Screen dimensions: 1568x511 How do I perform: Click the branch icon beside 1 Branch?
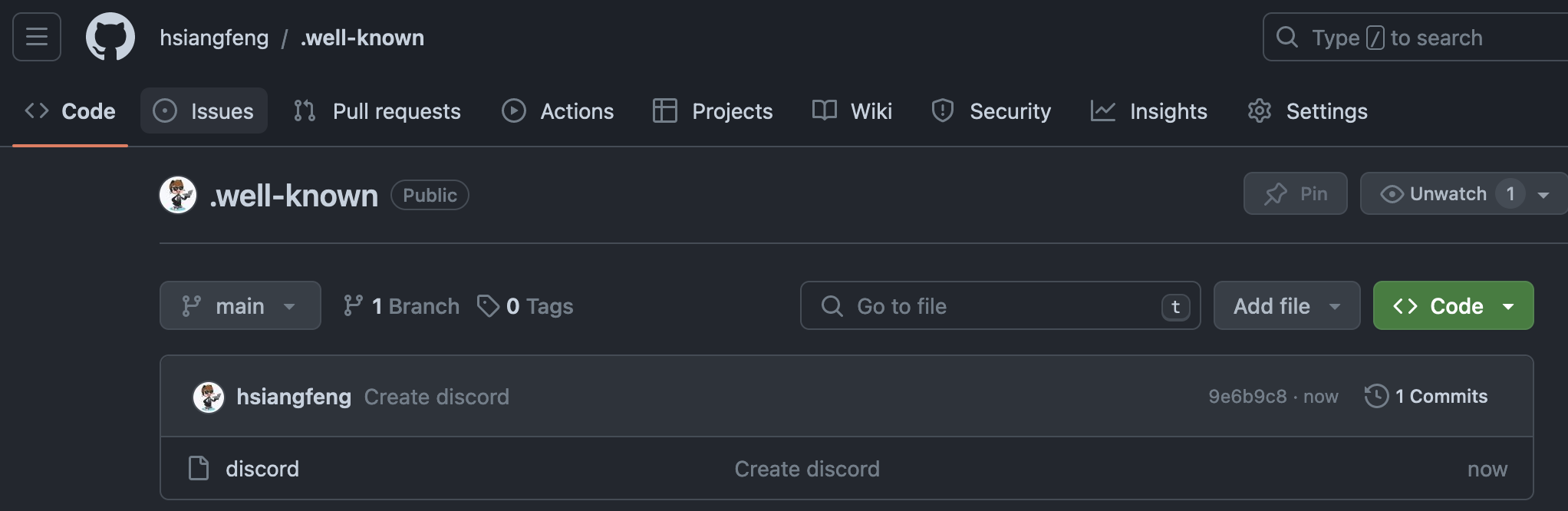point(353,306)
